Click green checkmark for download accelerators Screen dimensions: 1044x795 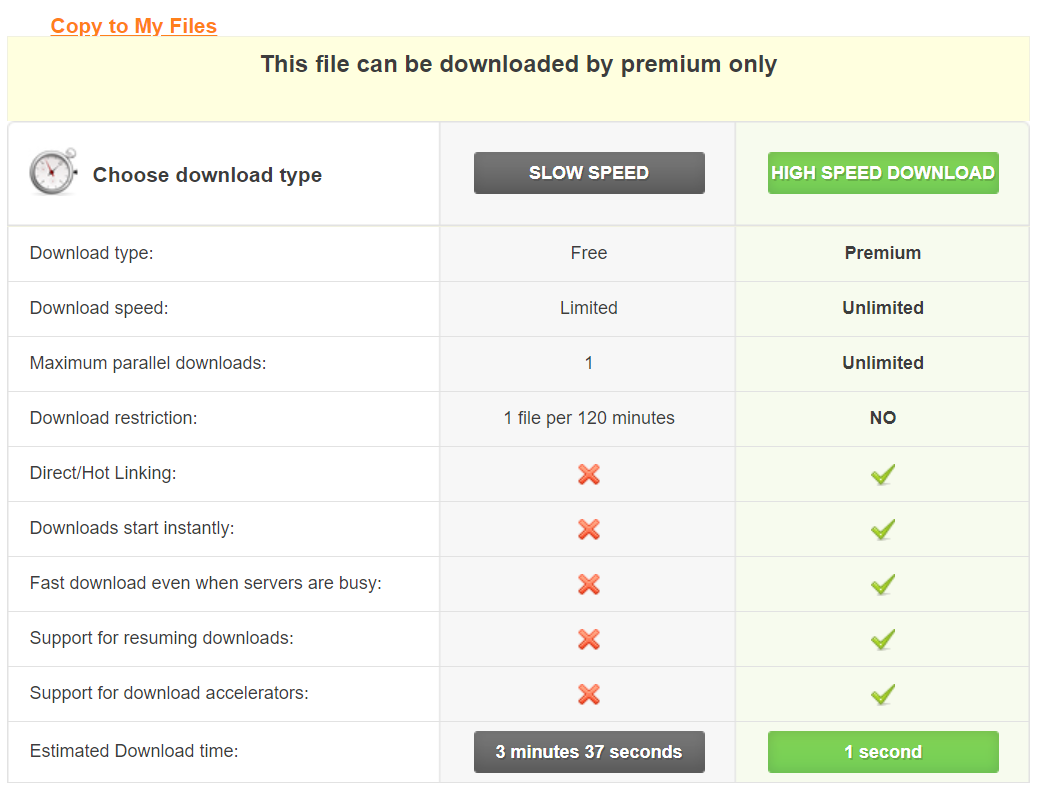883,694
